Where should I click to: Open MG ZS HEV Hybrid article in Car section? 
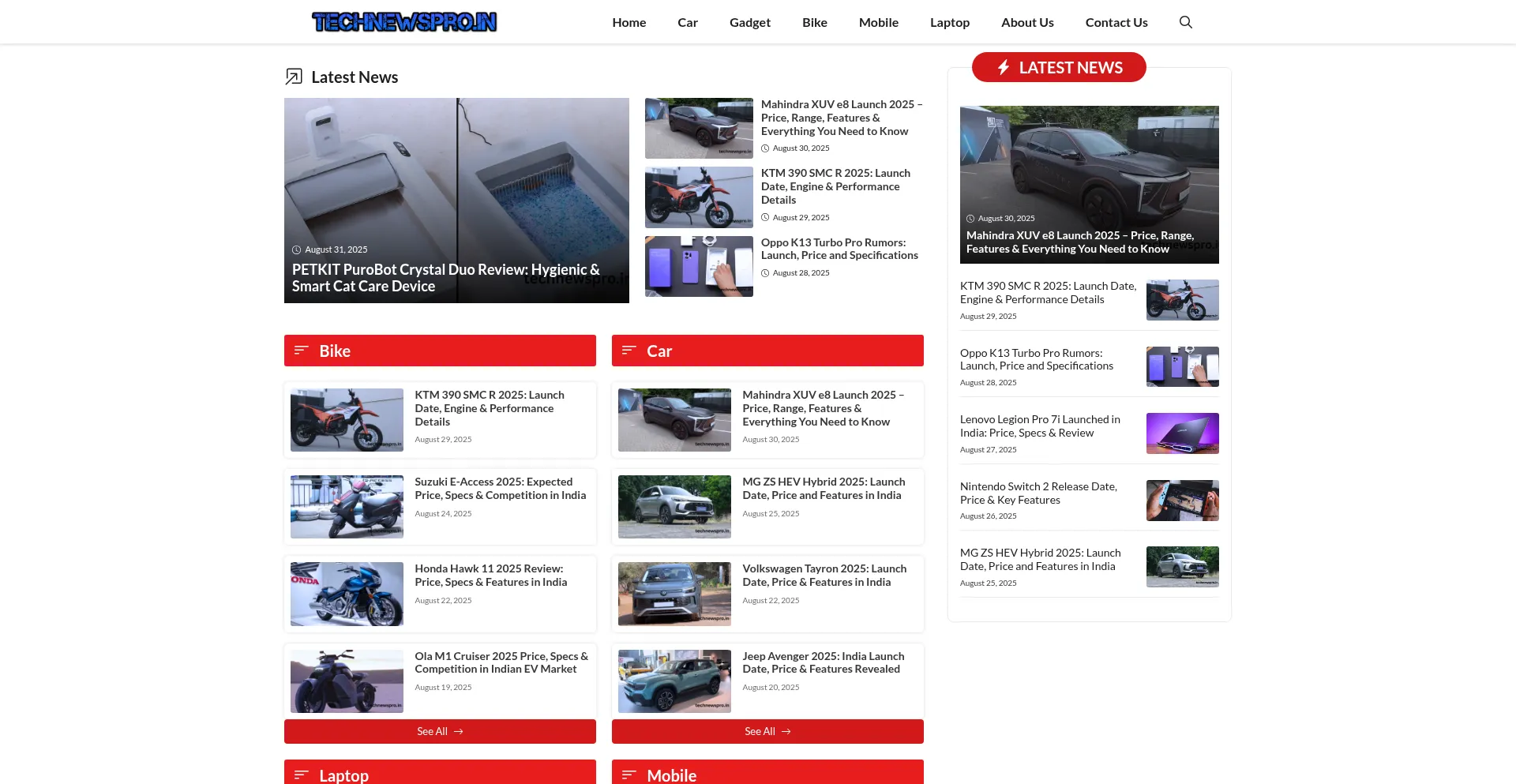(x=824, y=489)
